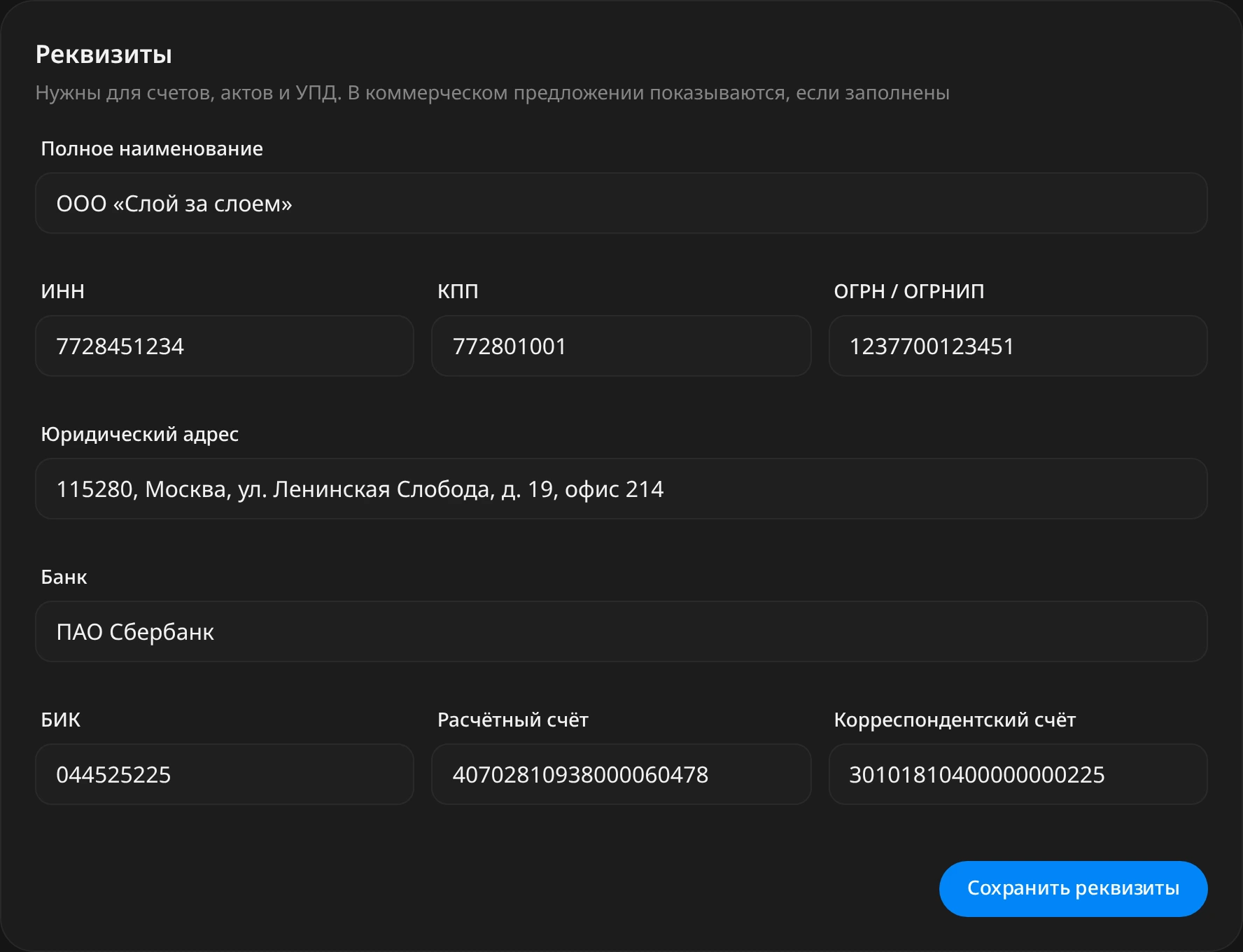Click the Расчётный счёт label
The width and height of the screenshot is (1243, 952).
513,720
